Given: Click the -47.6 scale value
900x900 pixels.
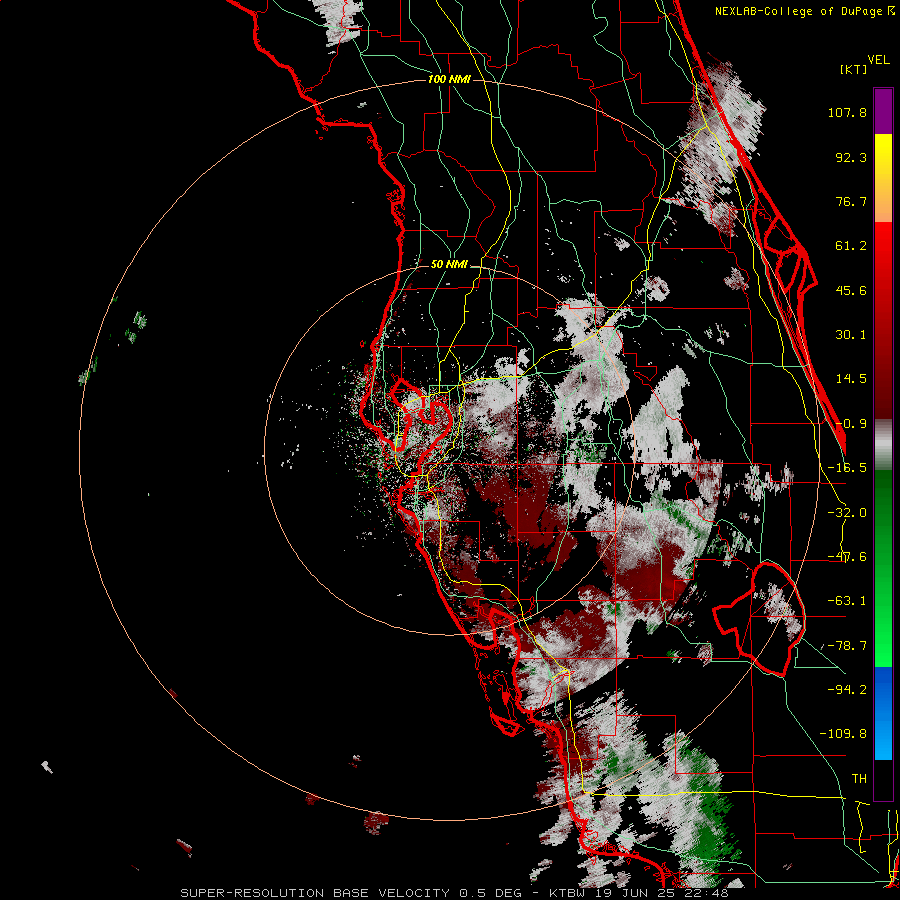Looking at the screenshot, I should click(847, 557).
